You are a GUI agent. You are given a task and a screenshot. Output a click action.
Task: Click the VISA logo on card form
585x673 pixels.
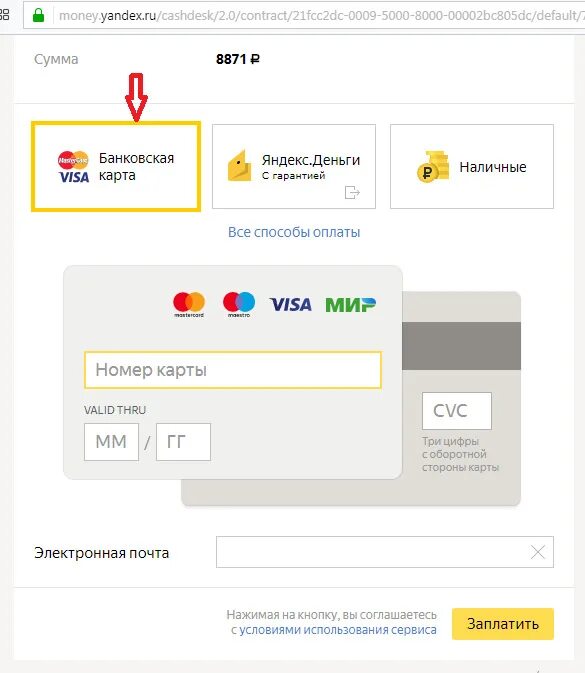point(291,305)
